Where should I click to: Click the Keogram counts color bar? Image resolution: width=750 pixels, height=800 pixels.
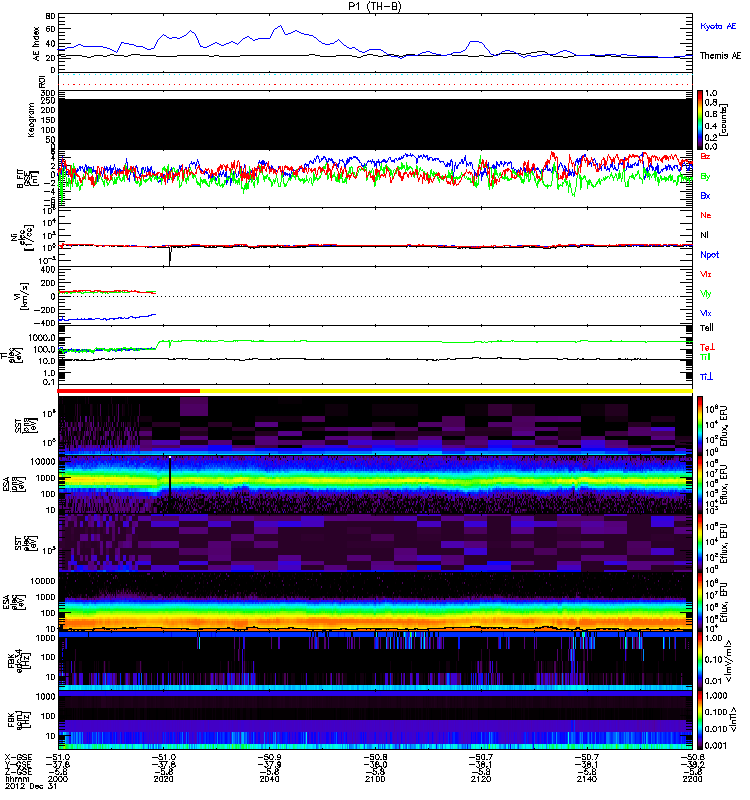coord(700,120)
